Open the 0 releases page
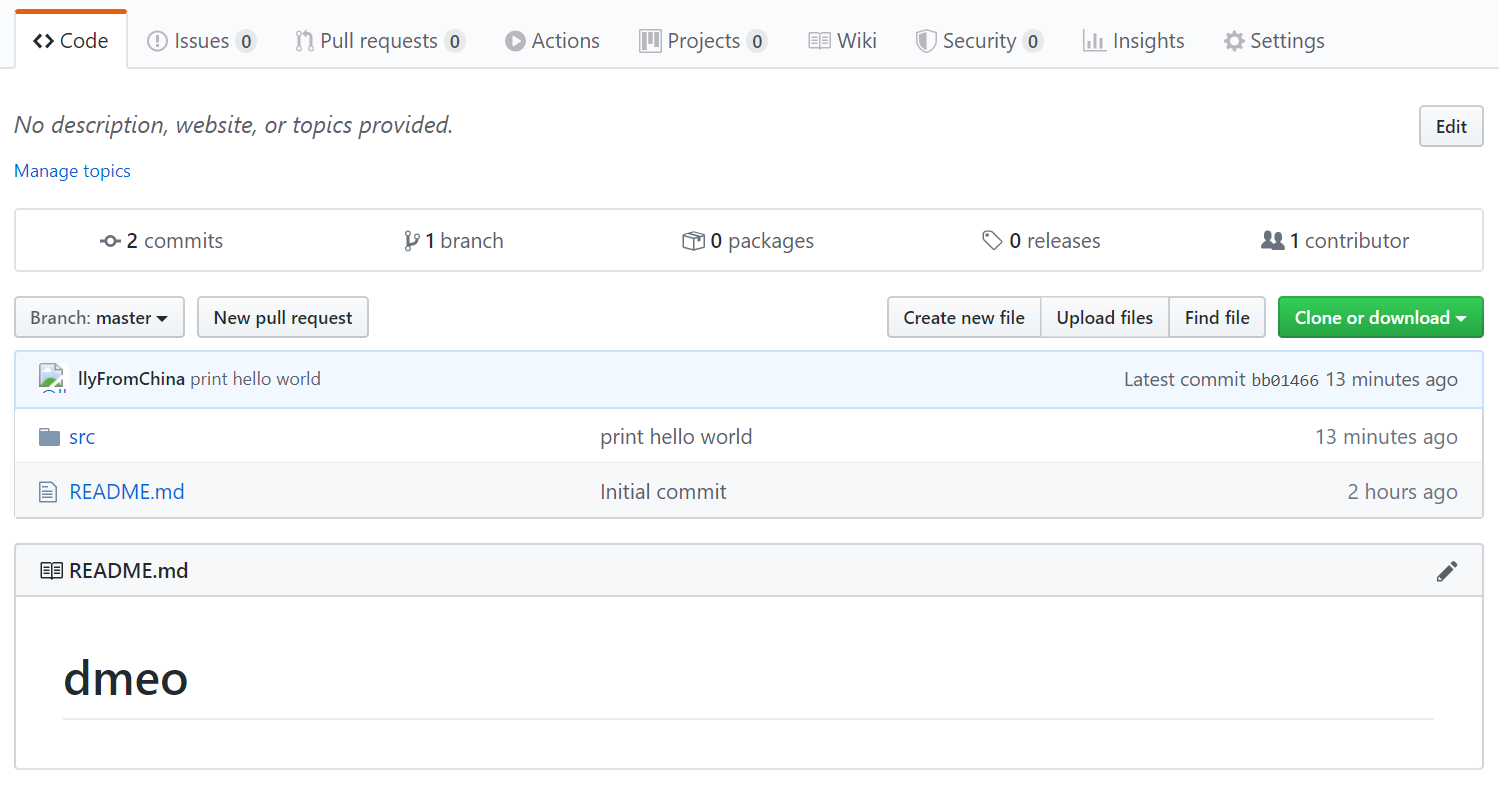Screen dimensions: 1499x785 click(x=1041, y=241)
